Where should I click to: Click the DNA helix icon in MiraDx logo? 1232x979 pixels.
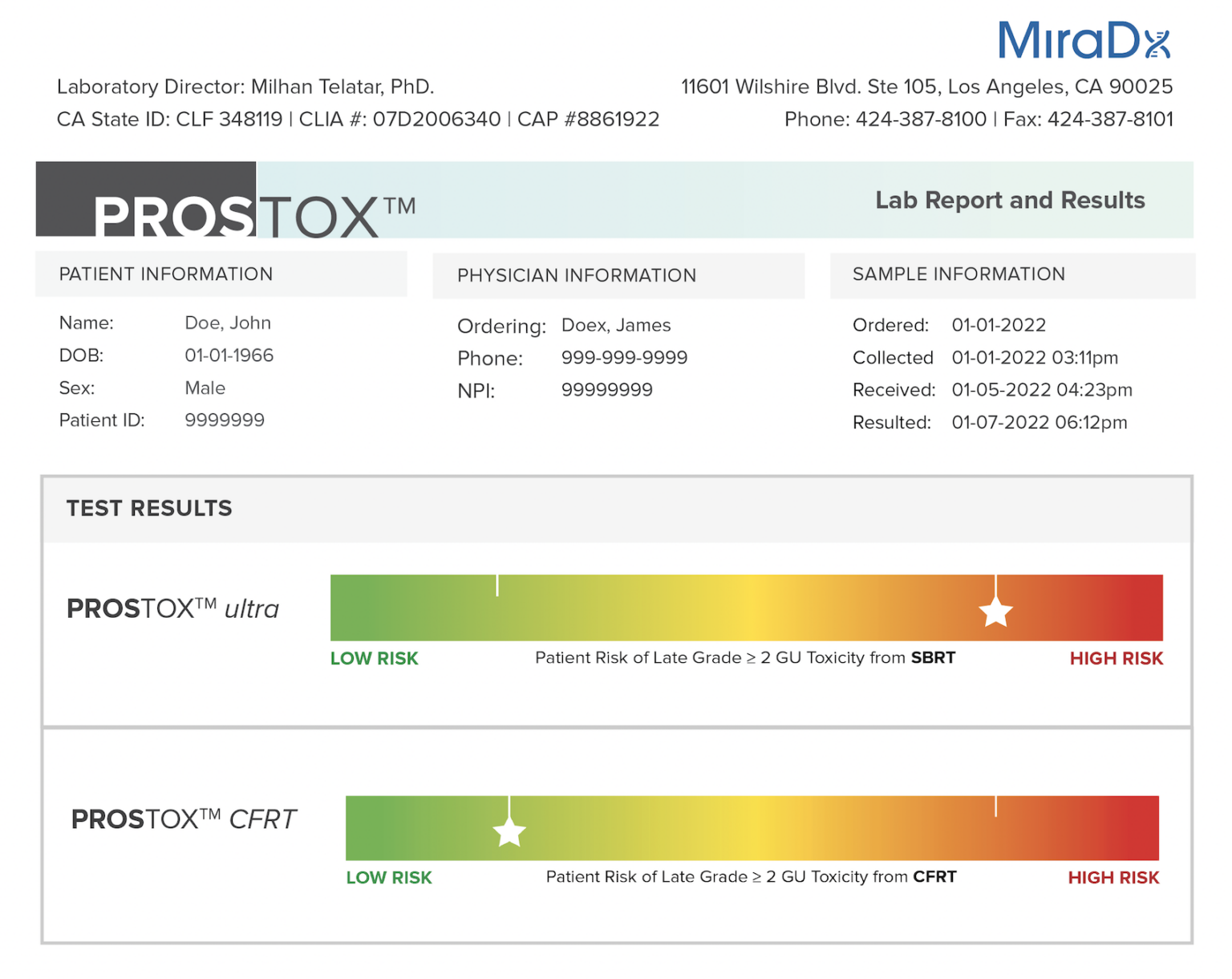click(1157, 44)
